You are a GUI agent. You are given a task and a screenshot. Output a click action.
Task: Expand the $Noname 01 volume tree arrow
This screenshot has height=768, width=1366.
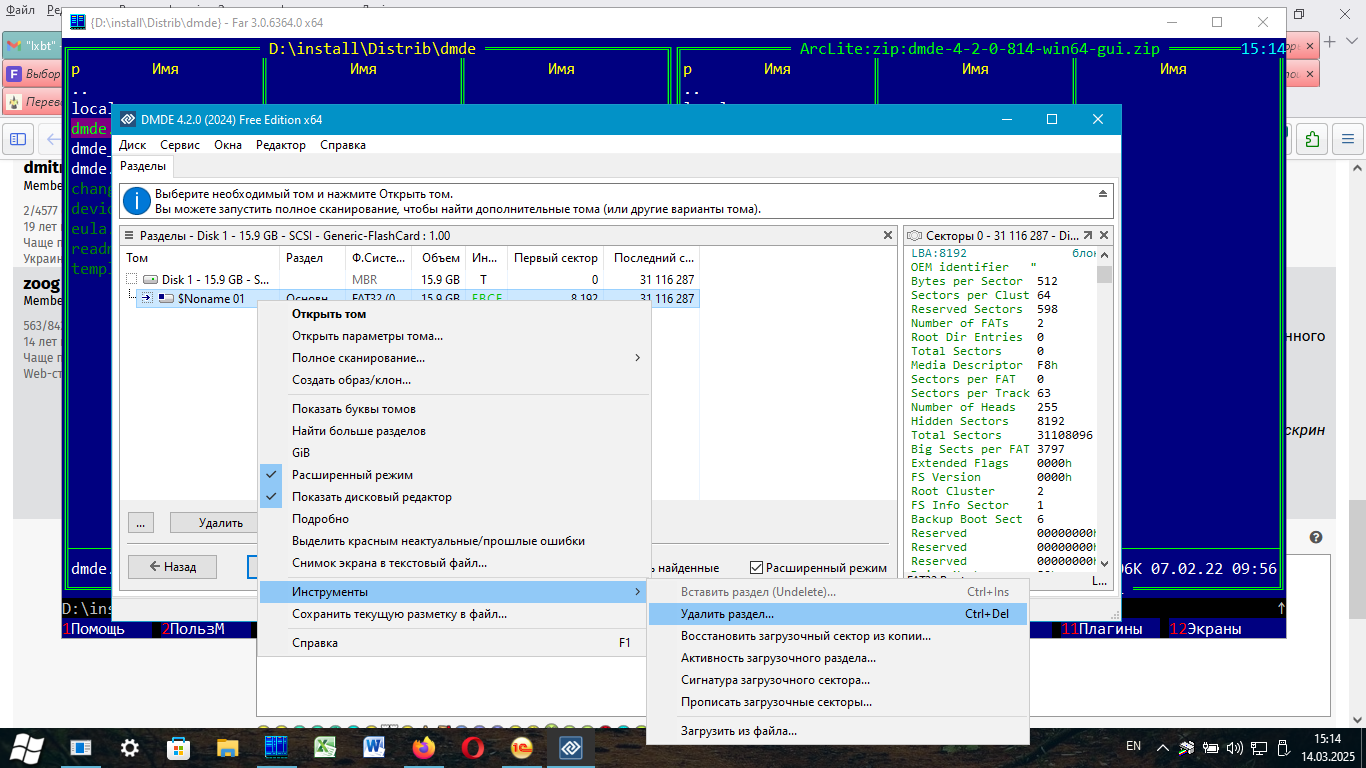tap(146, 298)
